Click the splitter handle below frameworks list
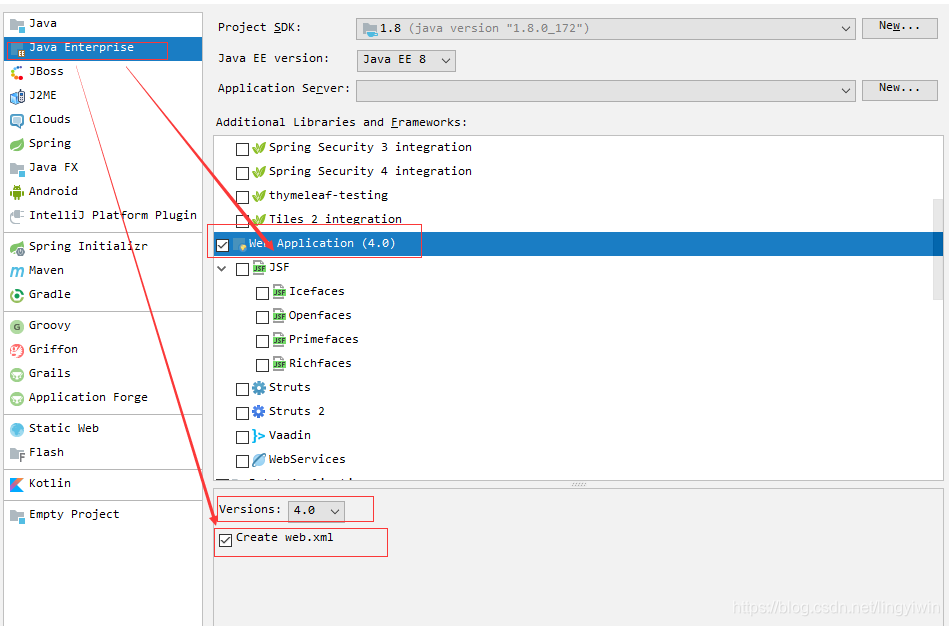This screenshot has width=949, height=626. 579,484
